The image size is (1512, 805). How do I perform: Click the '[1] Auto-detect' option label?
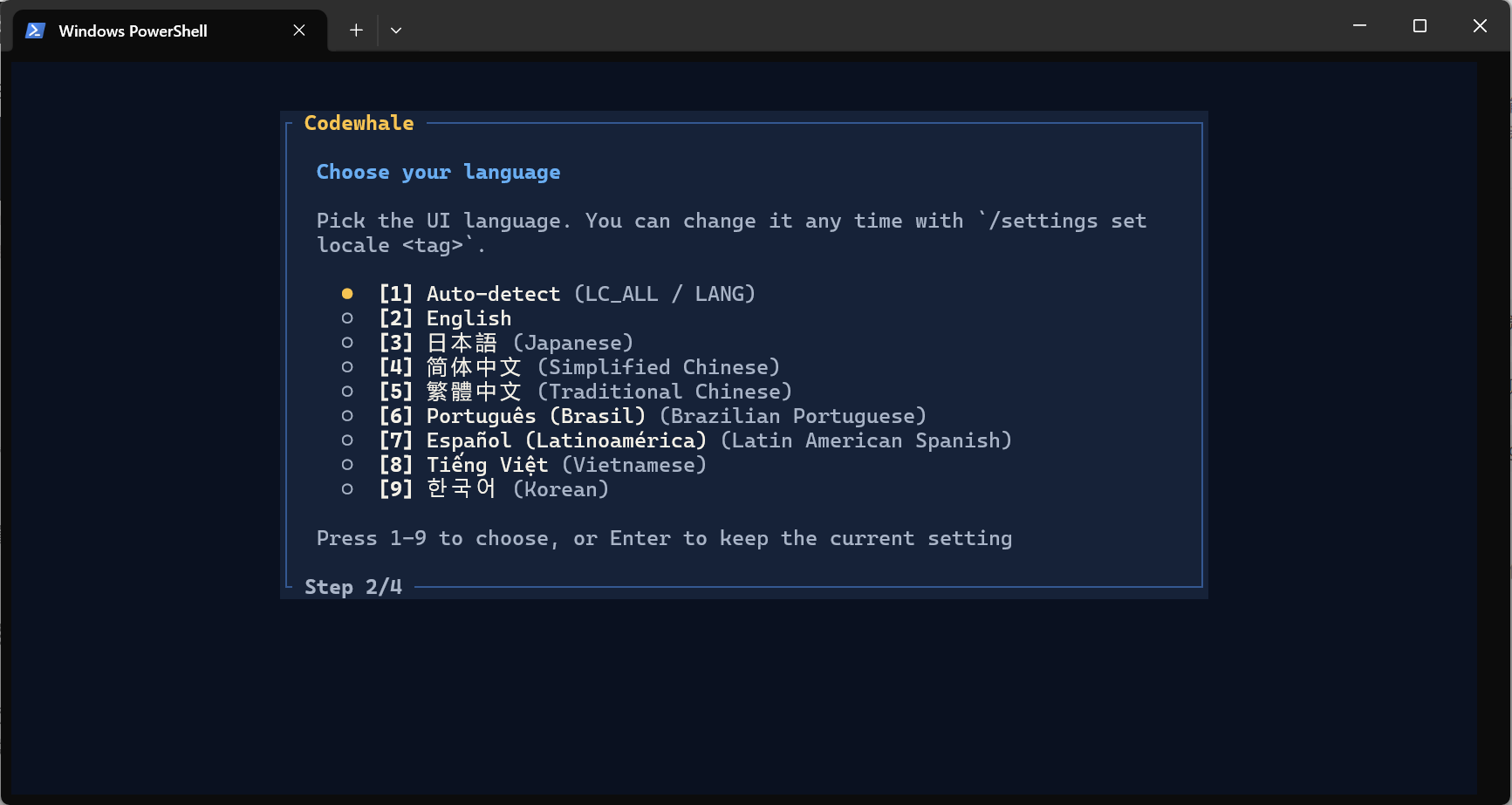click(469, 294)
